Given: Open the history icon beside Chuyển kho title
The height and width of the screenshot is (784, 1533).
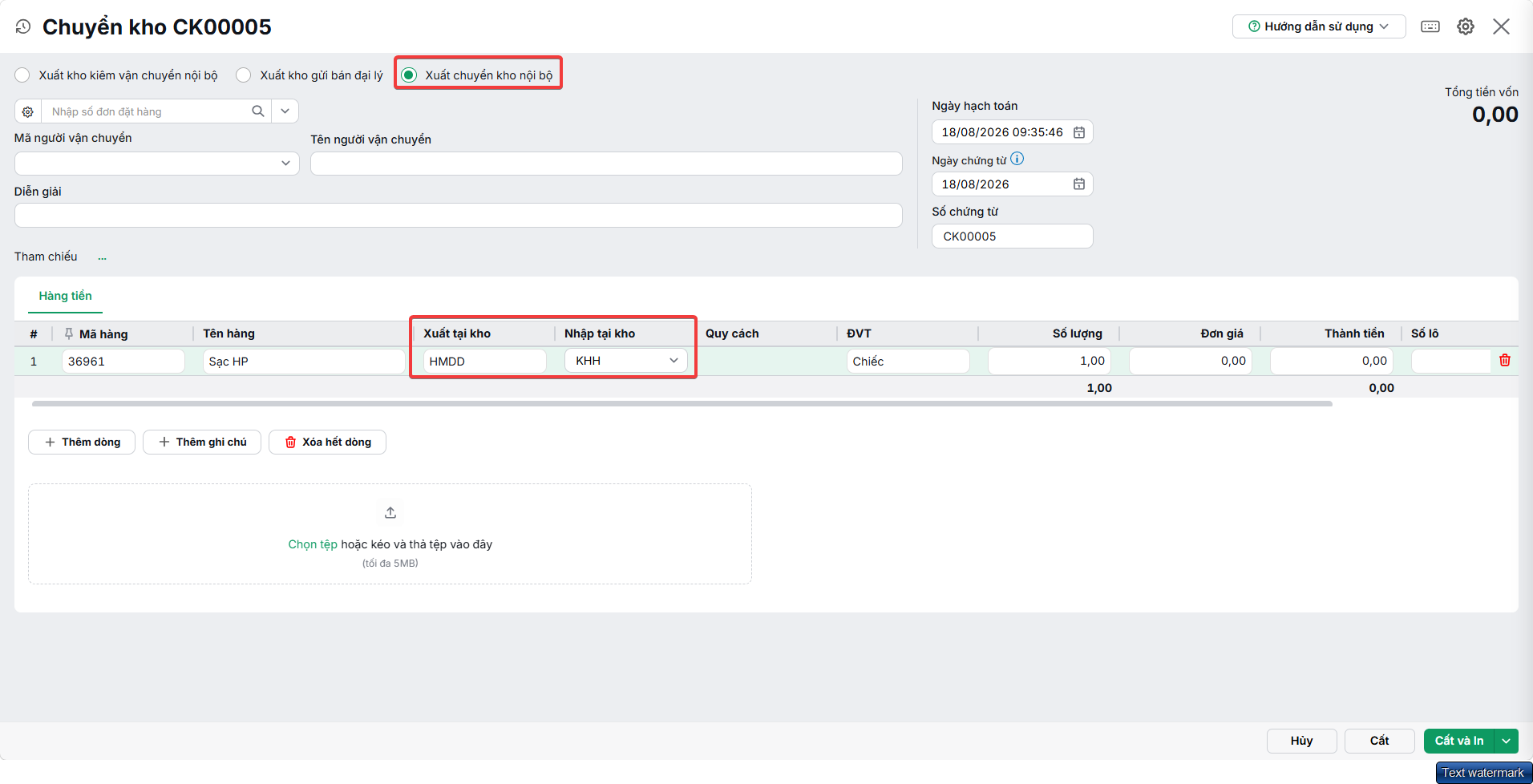Looking at the screenshot, I should point(23,26).
